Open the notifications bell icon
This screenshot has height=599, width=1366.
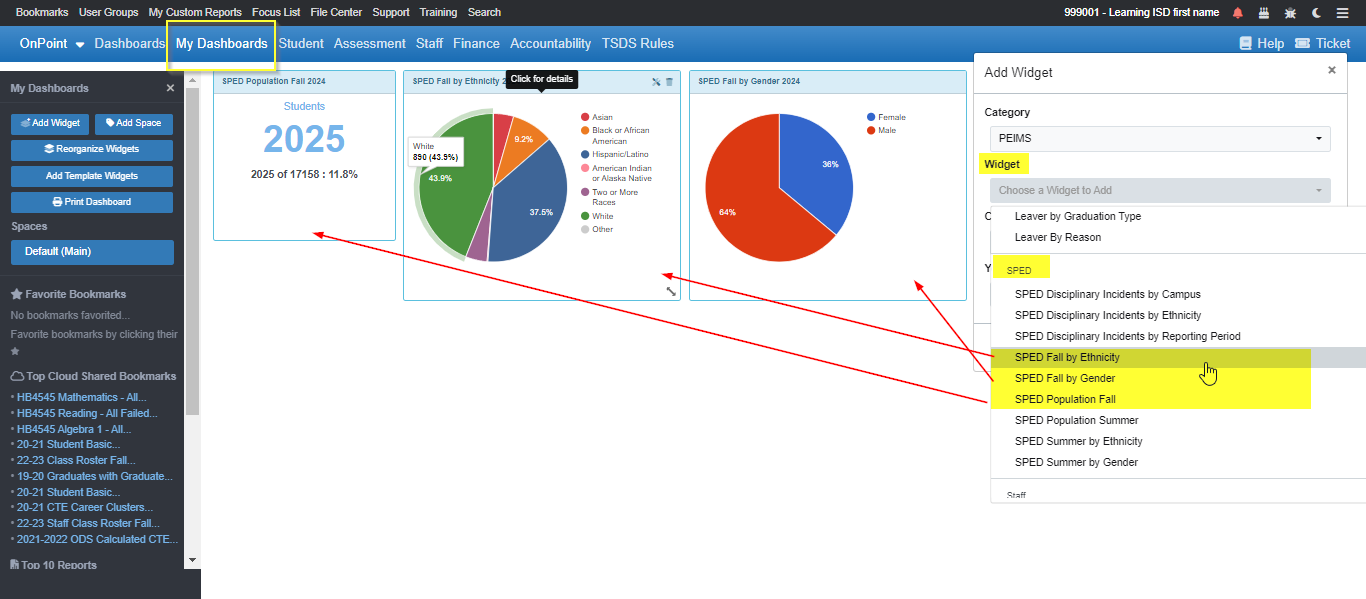[1238, 12]
